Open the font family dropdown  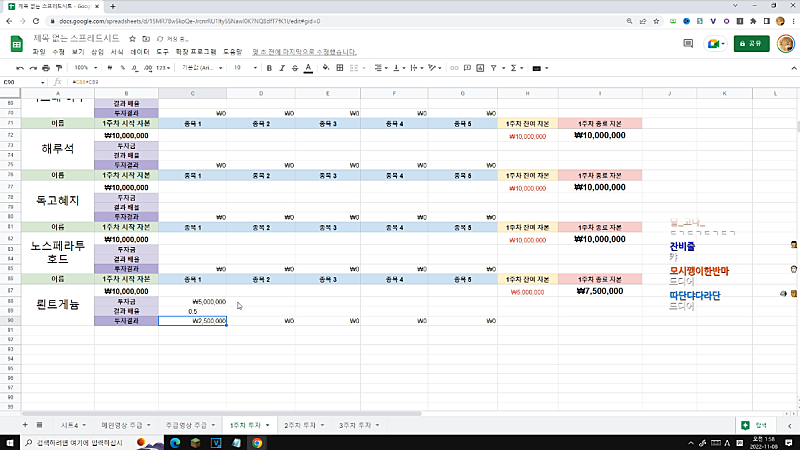click(x=202, y=68)
